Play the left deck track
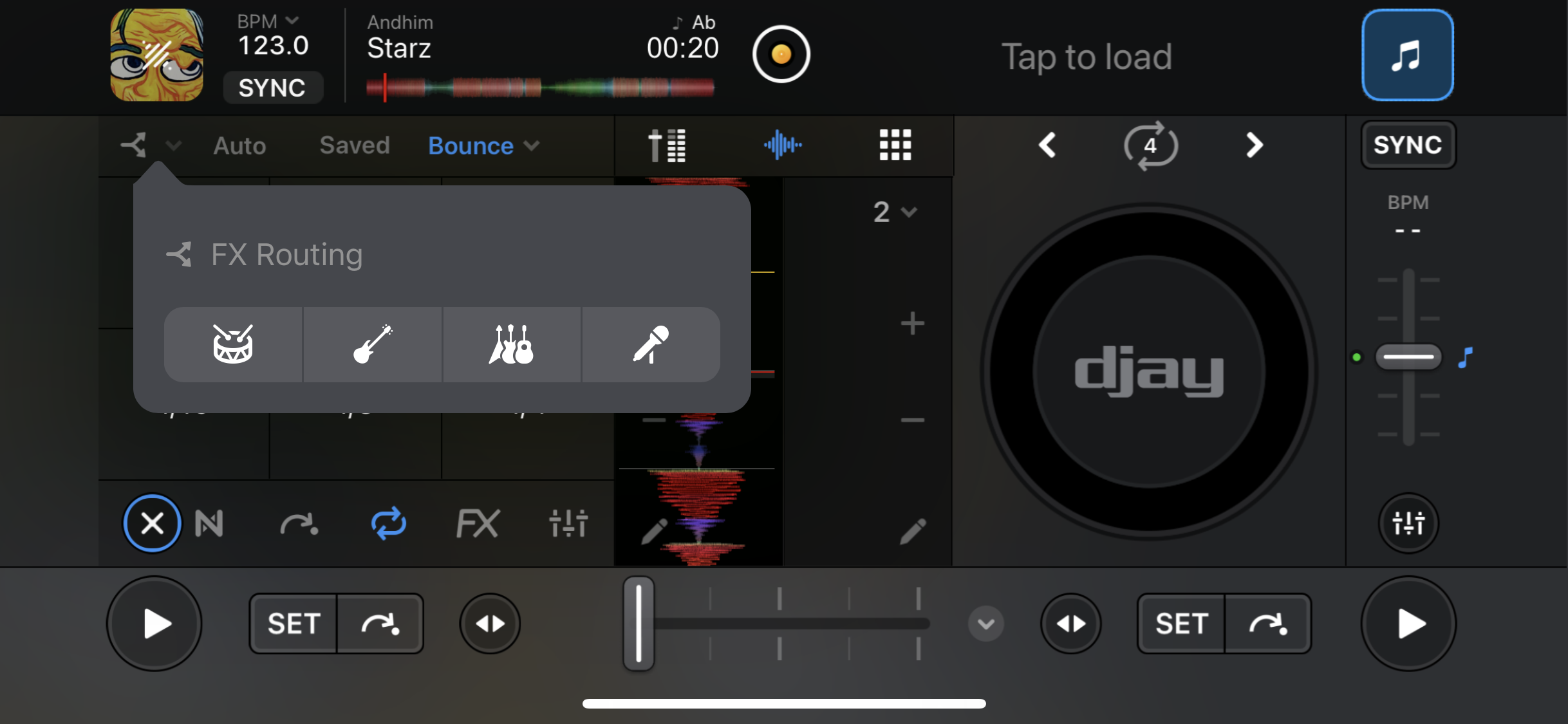 pyautogui.click(x=153, y=623)
